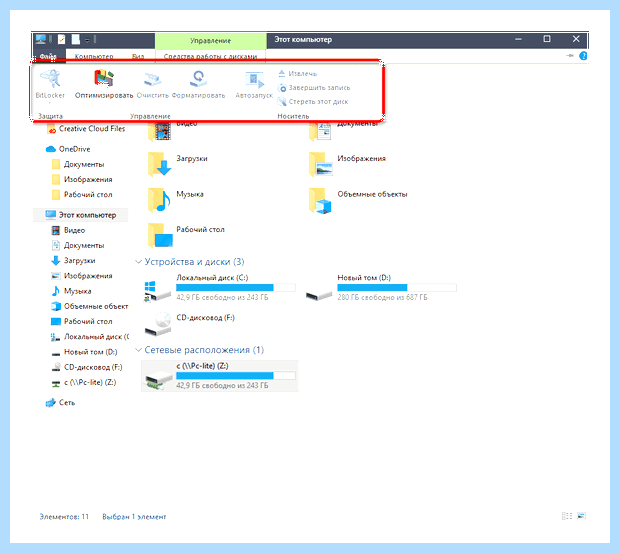
Task: Click the Автозапуск icon
Action: [x=254, y=80]
